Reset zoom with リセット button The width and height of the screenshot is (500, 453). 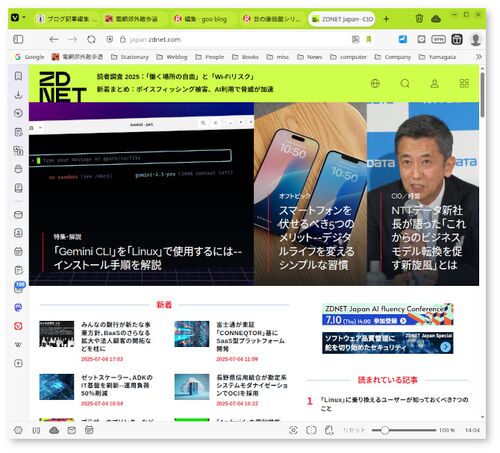(354, 430)
